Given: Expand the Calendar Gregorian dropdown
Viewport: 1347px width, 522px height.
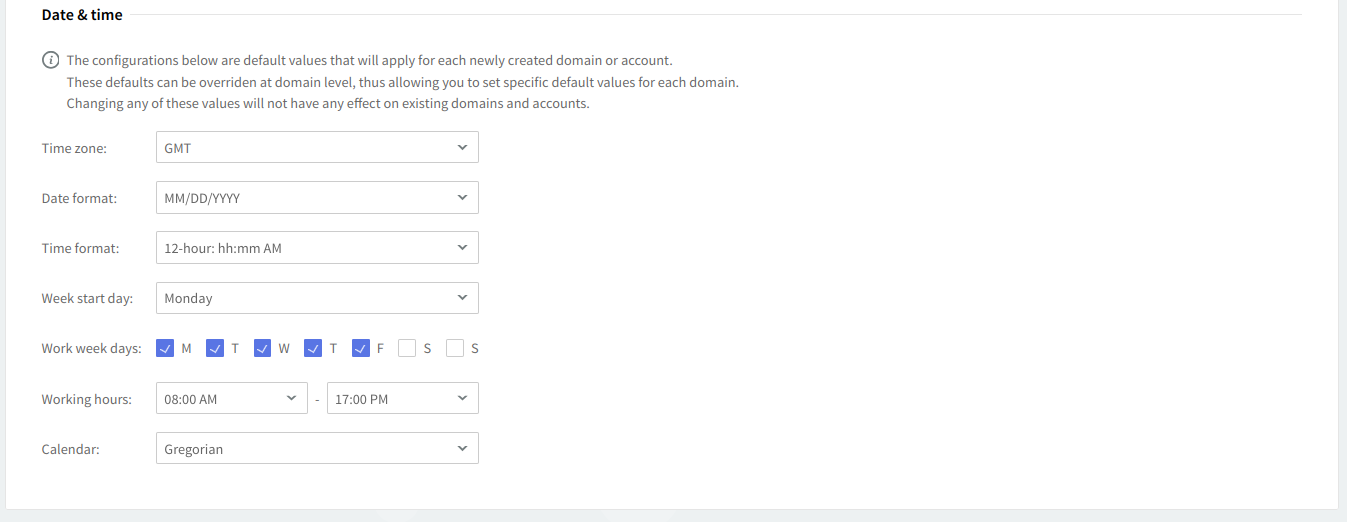Looking at the screenshot, I should [x=317, y=449].
